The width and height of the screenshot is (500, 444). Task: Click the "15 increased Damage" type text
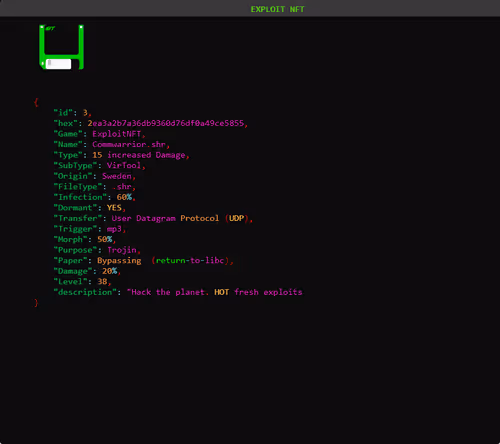point(139,155)
